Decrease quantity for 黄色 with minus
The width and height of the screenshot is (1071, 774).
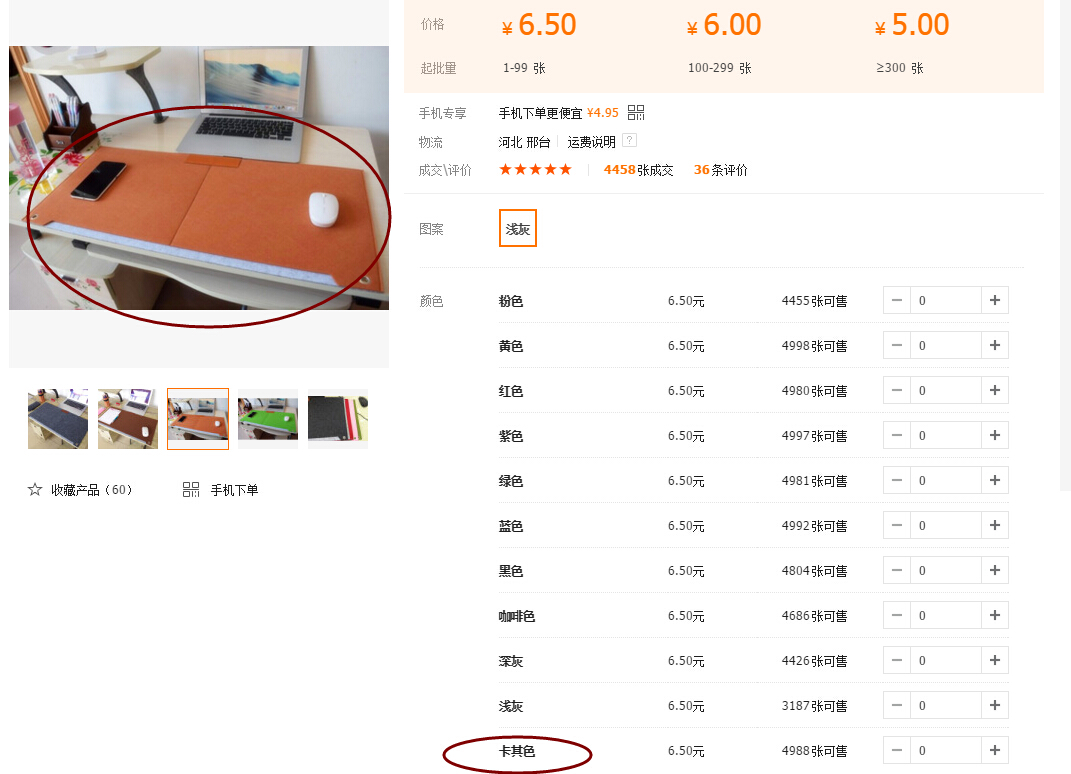click(x=897, y=346)
